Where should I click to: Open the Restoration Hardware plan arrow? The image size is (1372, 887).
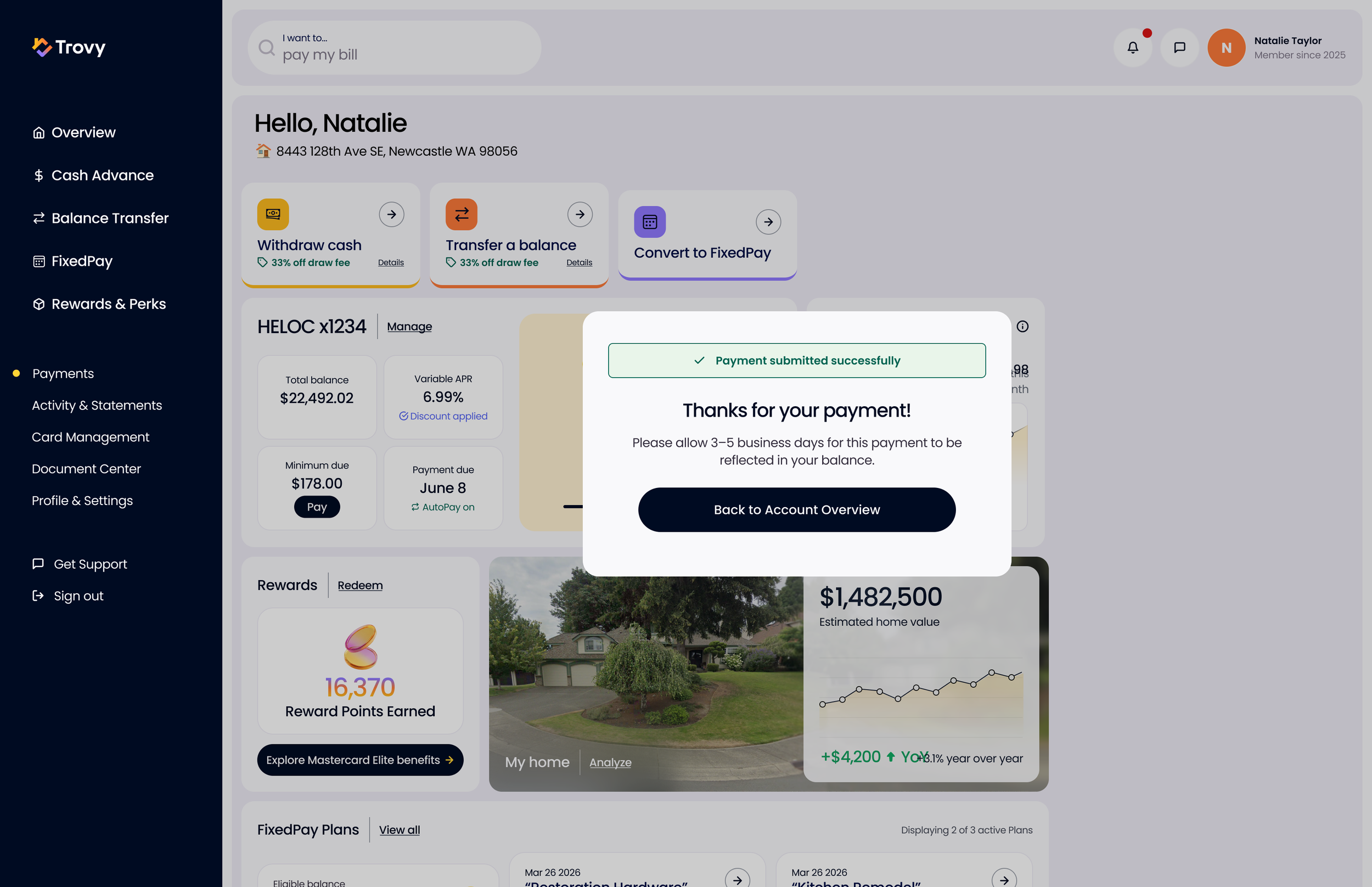coord(738,880)
